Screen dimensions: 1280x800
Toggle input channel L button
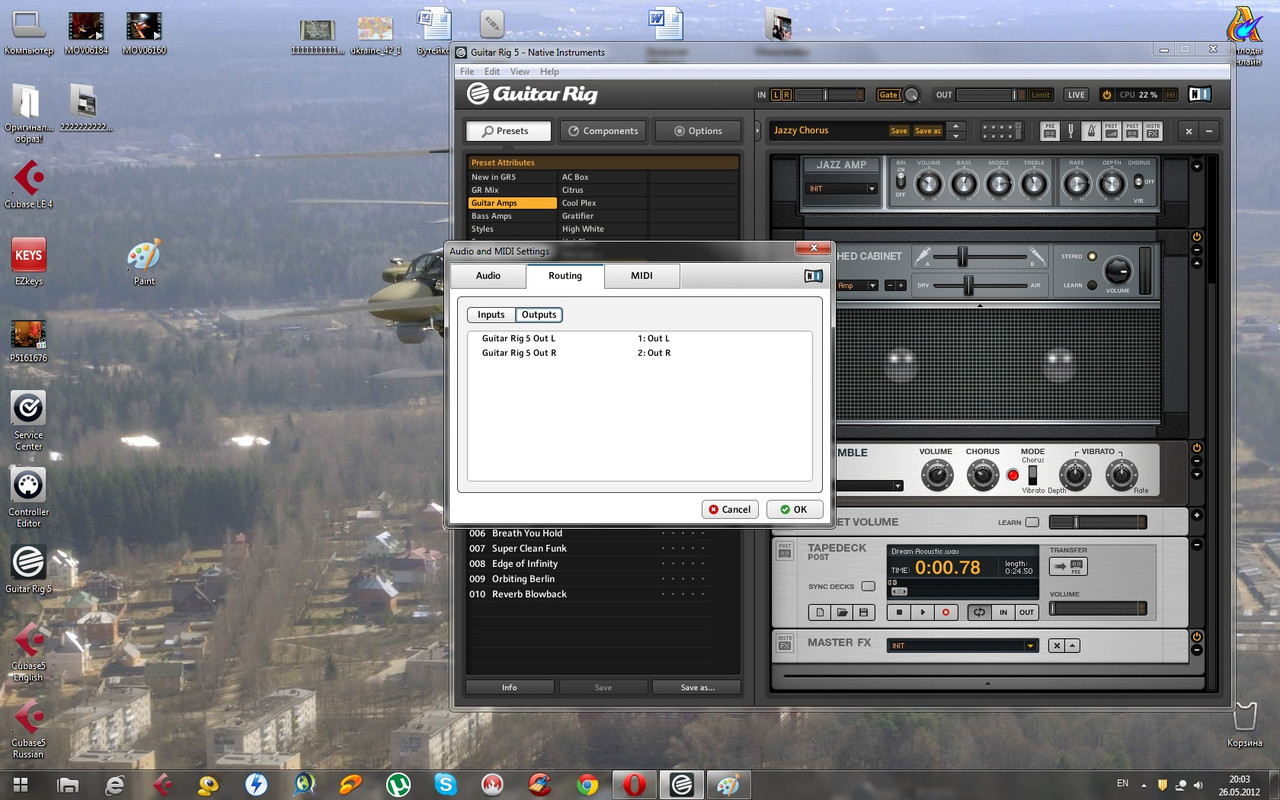(x=775, y=95)
